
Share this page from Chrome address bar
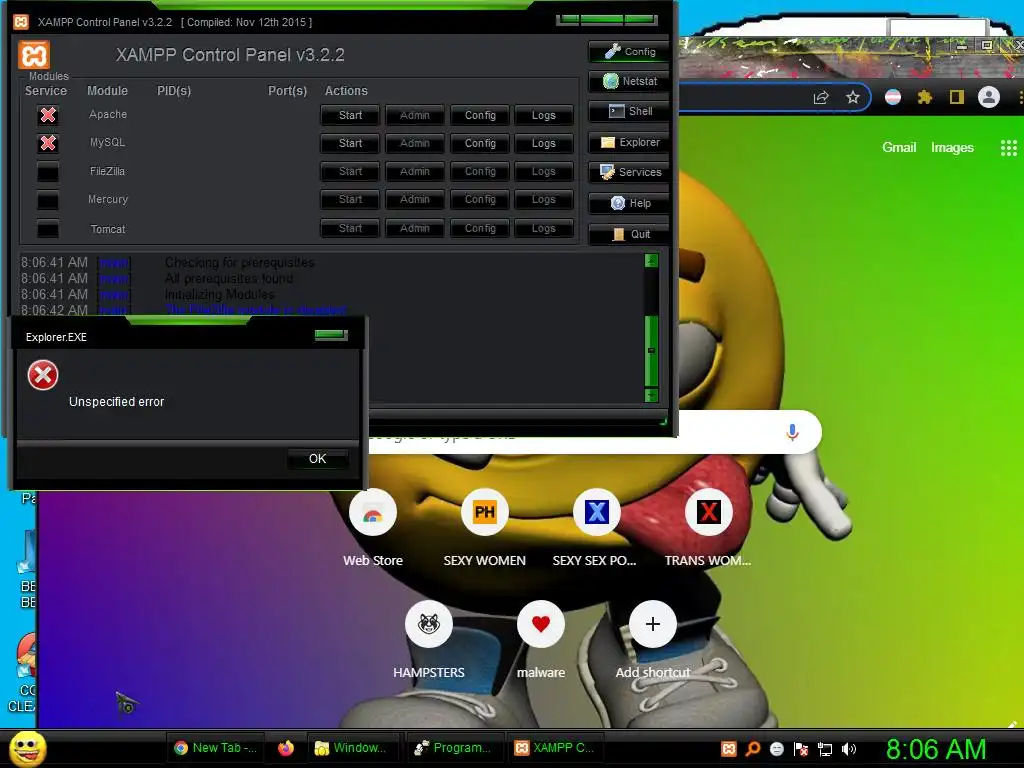coord(821,98)
